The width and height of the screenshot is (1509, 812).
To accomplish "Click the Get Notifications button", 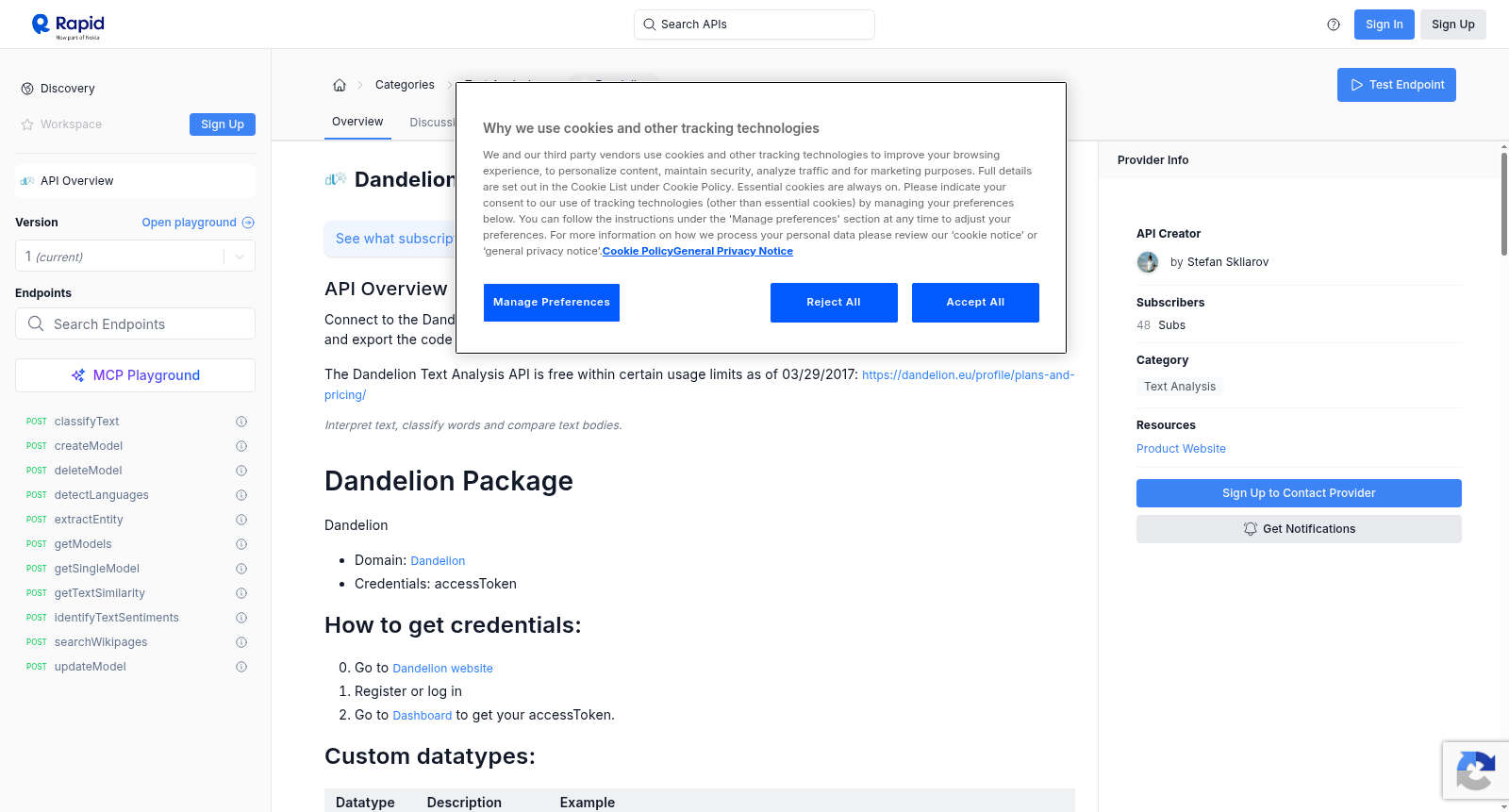I will 1299,529.
